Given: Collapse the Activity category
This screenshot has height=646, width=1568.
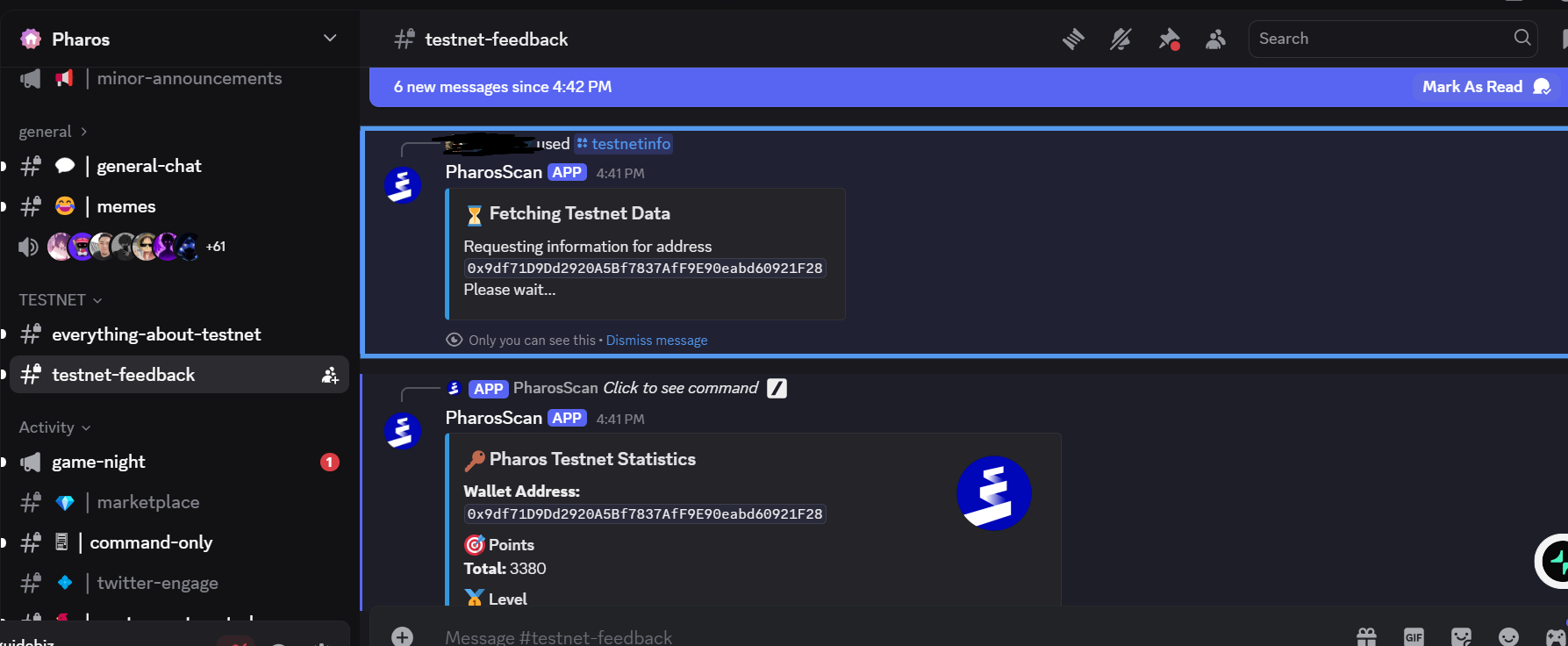Looking at the screenshot, I should [x=54, y=427].
